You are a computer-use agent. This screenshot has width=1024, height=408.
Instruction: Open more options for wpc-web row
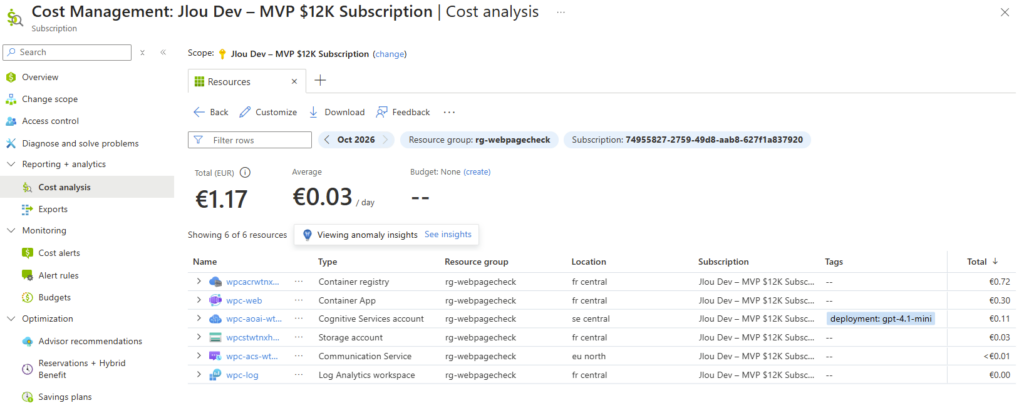click(298, 300)
